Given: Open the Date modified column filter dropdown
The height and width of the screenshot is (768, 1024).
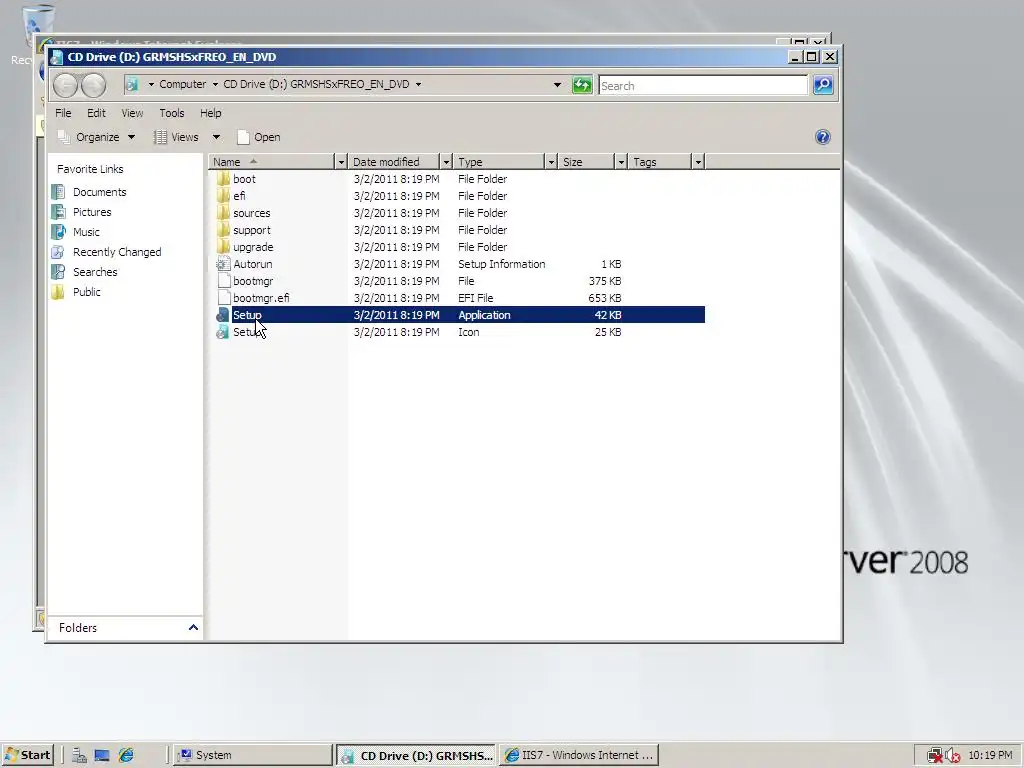Looking at the screenshot, I should pyautogui.click(x=446, y=161).
